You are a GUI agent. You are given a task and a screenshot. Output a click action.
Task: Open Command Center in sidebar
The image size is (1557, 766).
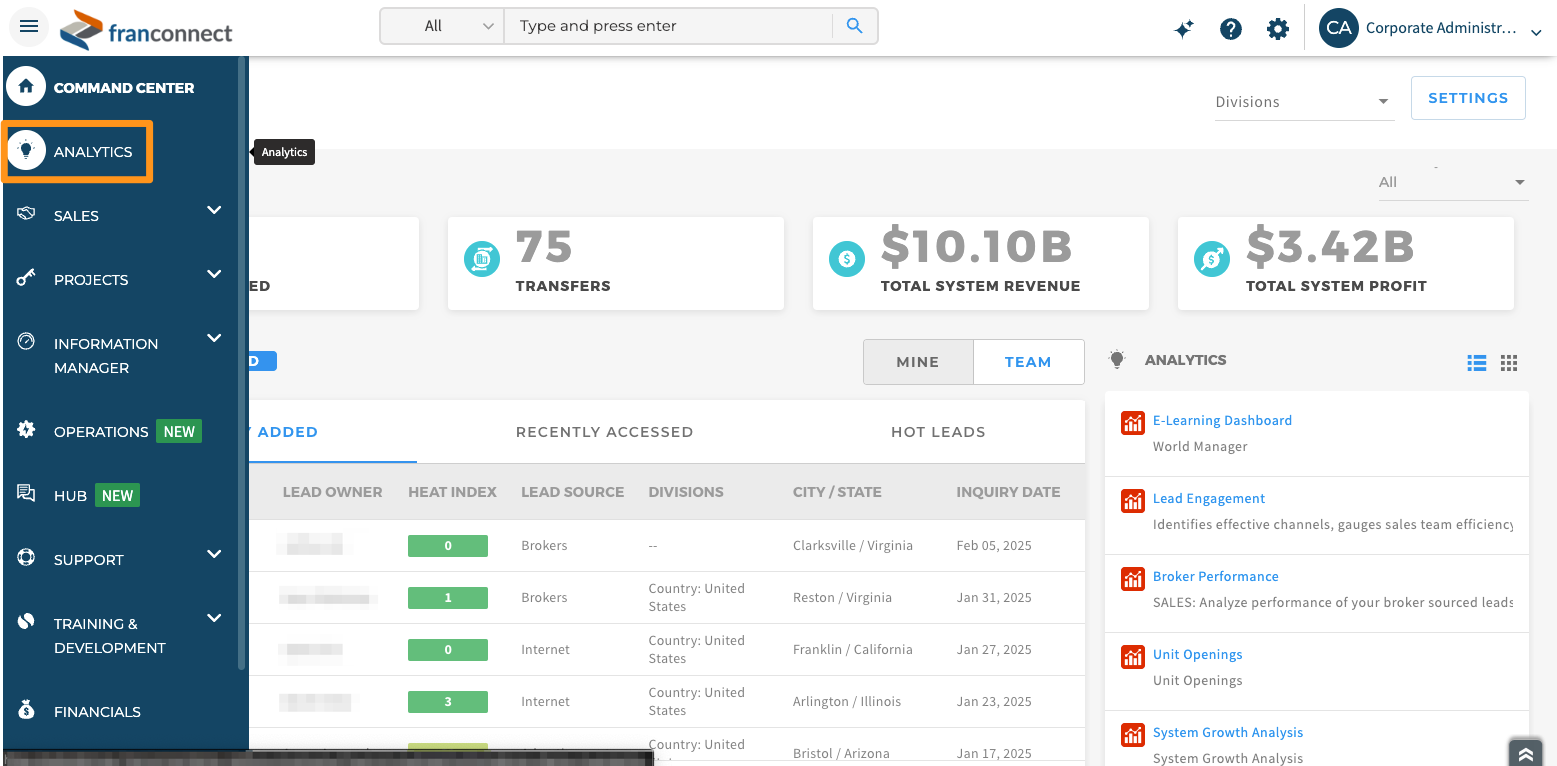(x=124, y=88)
